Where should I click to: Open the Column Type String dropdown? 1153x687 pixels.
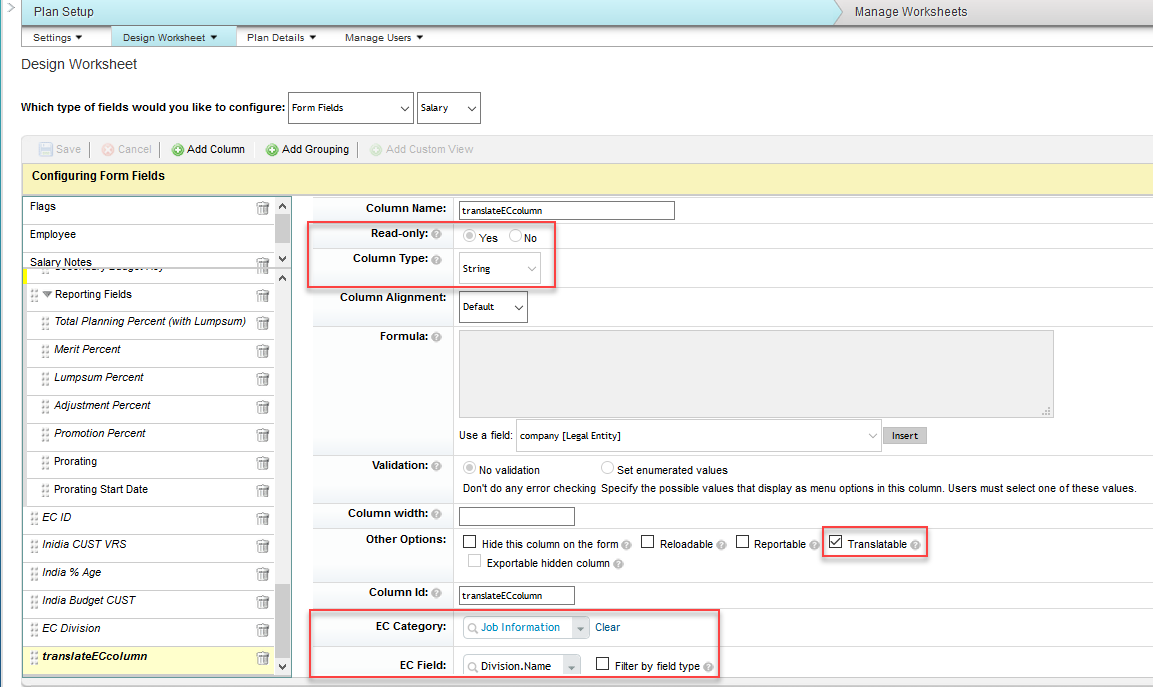tap(499, 268)
